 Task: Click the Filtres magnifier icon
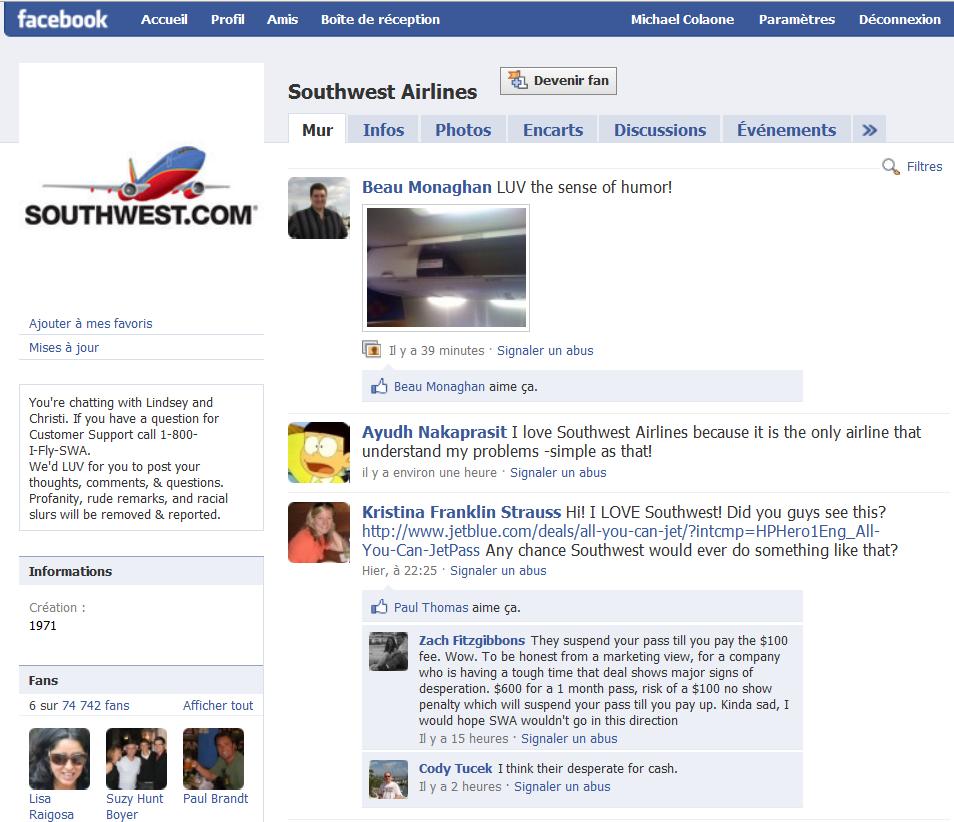(x=890, y=166)
